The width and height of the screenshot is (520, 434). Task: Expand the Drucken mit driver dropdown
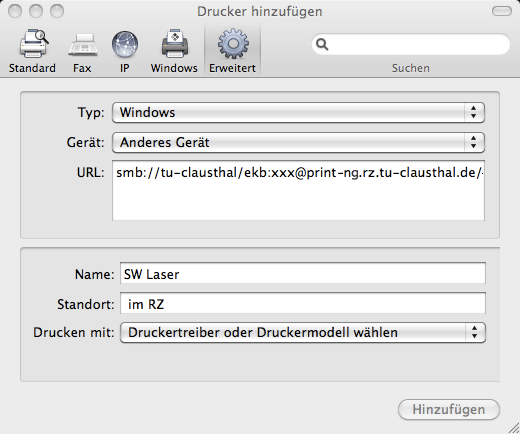click(303, 332)
